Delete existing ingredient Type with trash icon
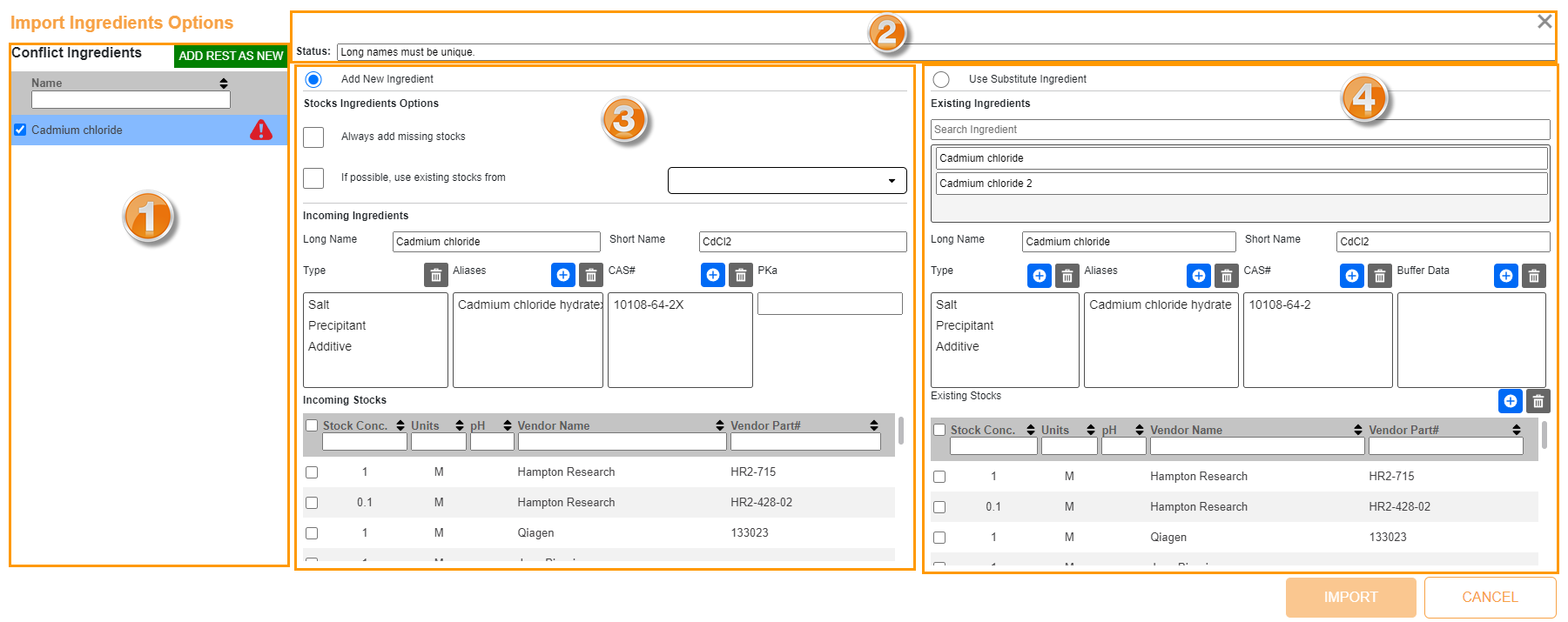Viewport: 1568px width, 622px height. (1067, 276)
